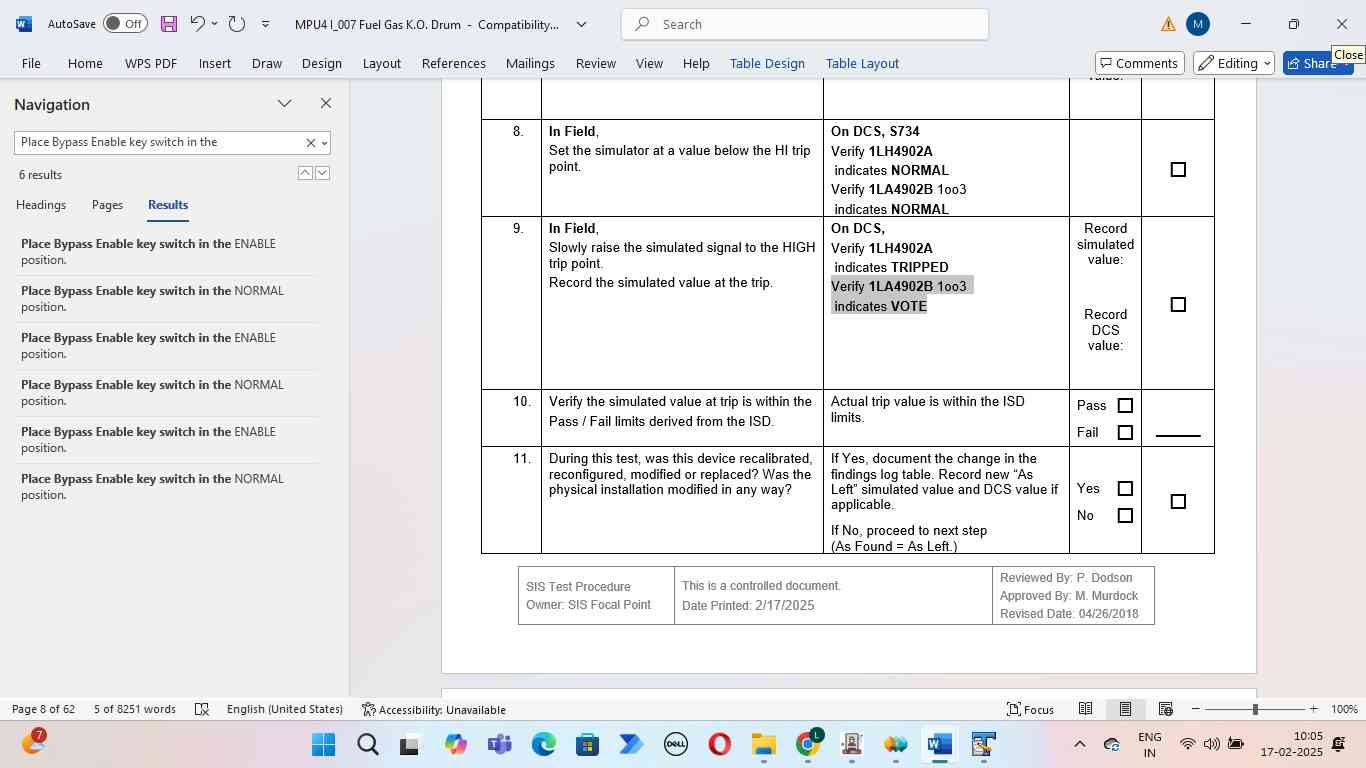Screen dimensions: 1366x768
Task: Switch to the Insert tab
Action: (215, 63)
